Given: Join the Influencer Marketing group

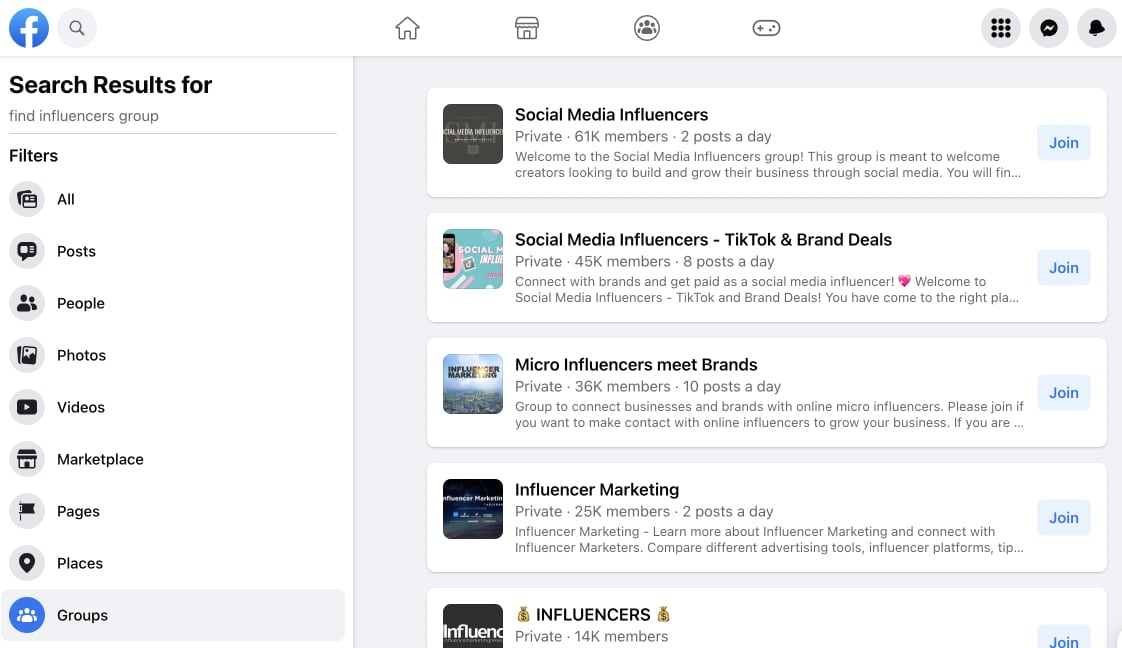Looking at the screenshot, I should coord(1063,518).
